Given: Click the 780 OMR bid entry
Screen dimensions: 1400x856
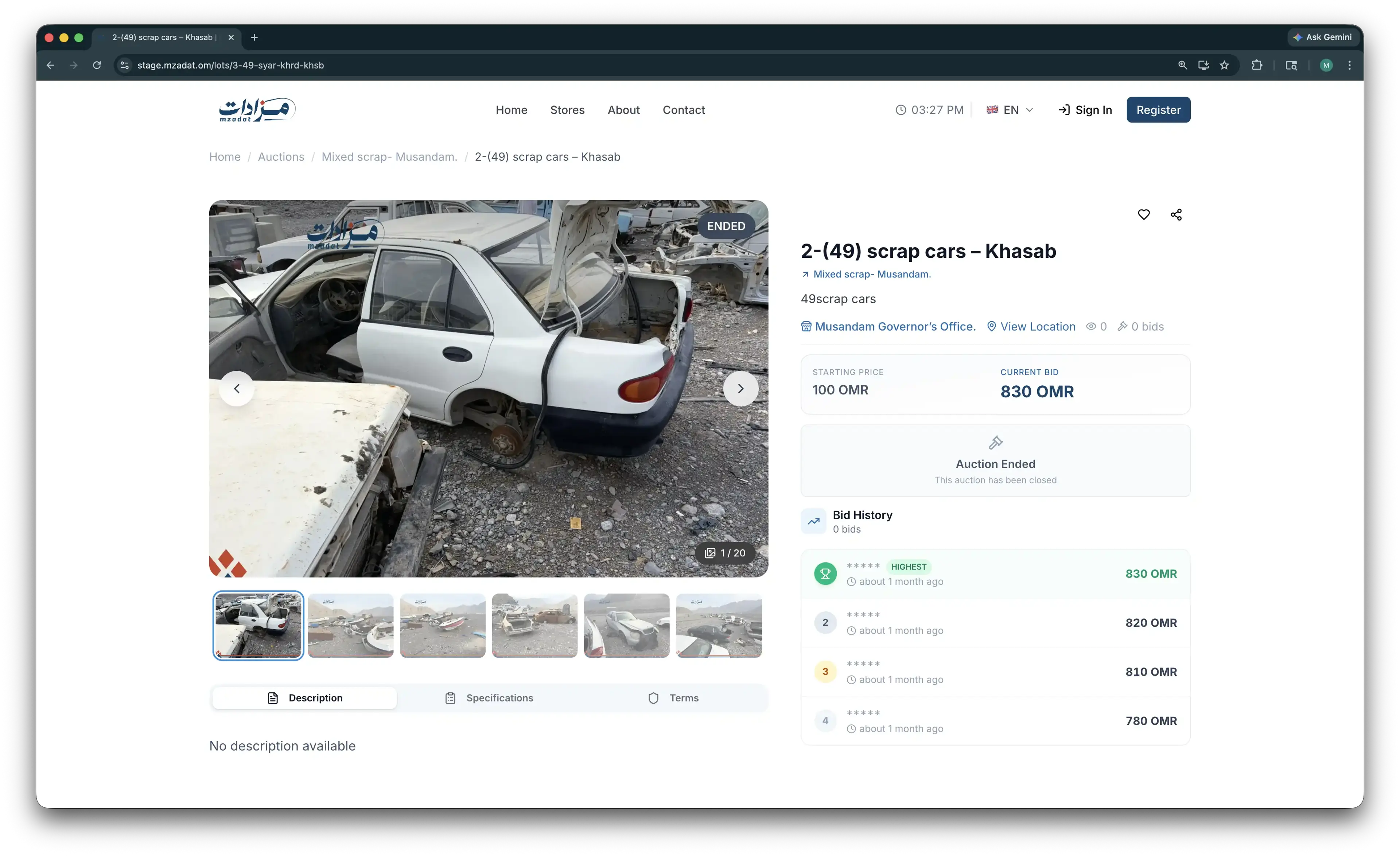Looking at the screenshot, I should [995, 721].
